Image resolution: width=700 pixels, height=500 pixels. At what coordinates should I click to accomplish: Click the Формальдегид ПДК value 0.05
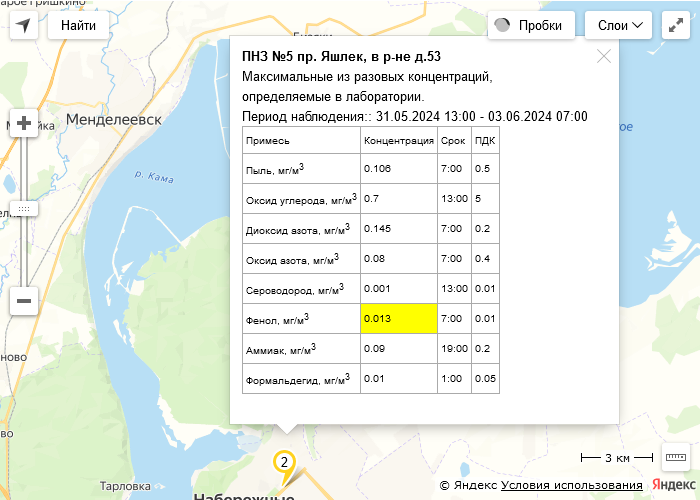click(x=485, y=379)
